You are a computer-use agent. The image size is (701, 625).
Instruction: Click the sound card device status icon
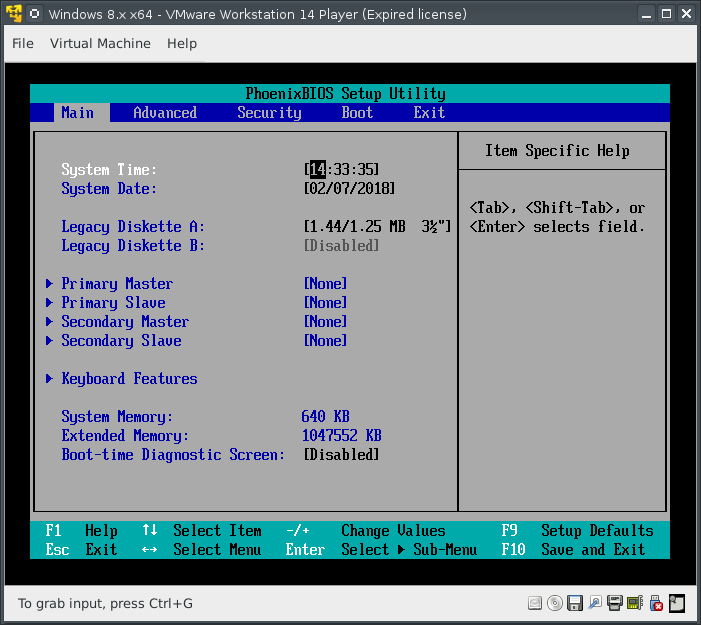(635, 603)
